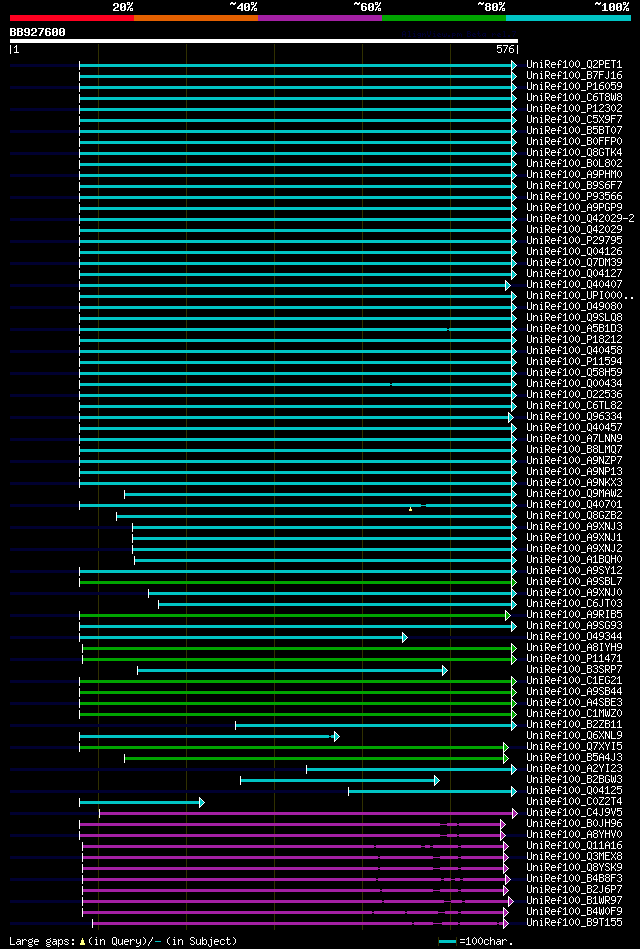Image resolution: width=640 pixels, height=949 pixels.
Task: Click the purple alignment bar for B1WR97
Action: coord(296,901)
